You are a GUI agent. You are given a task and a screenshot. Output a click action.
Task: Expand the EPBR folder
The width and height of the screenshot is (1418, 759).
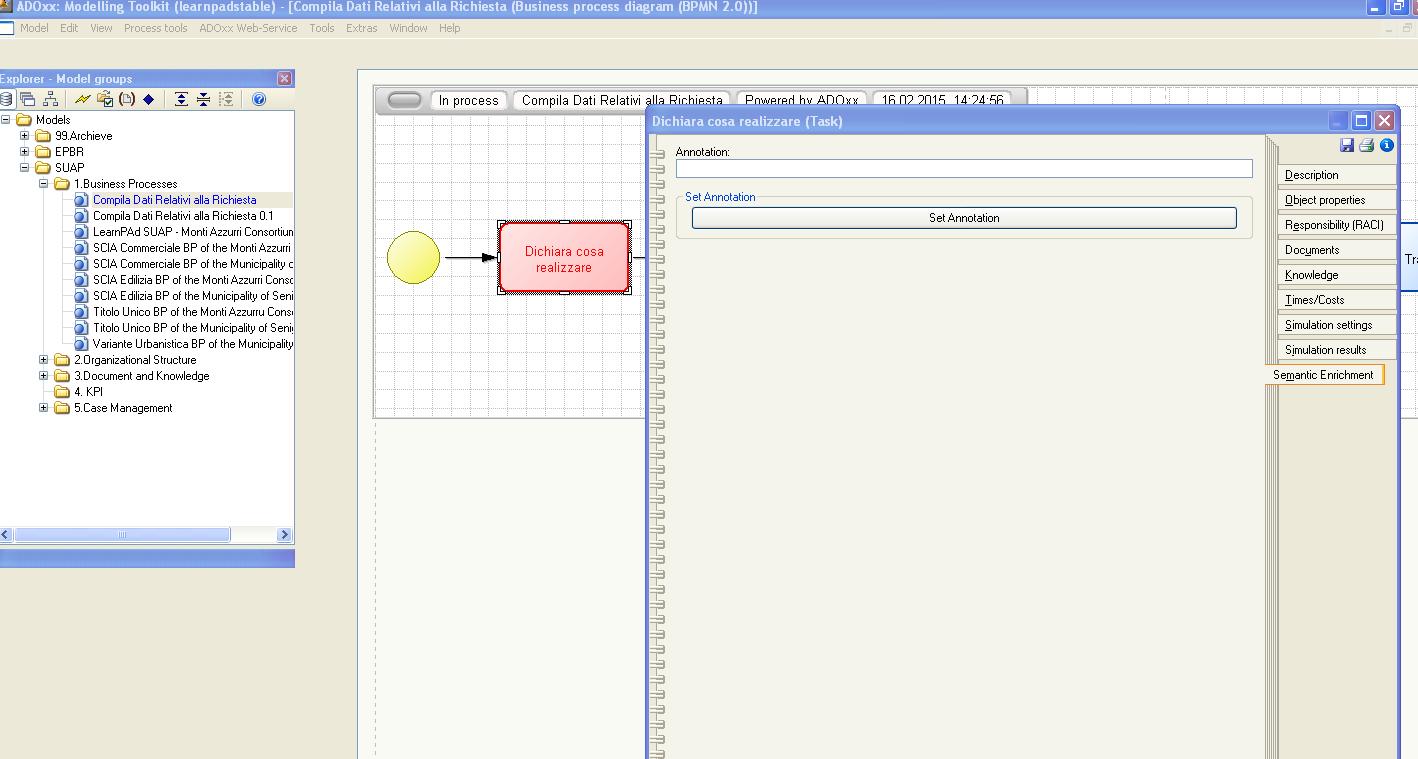click(x=25, y=152)
